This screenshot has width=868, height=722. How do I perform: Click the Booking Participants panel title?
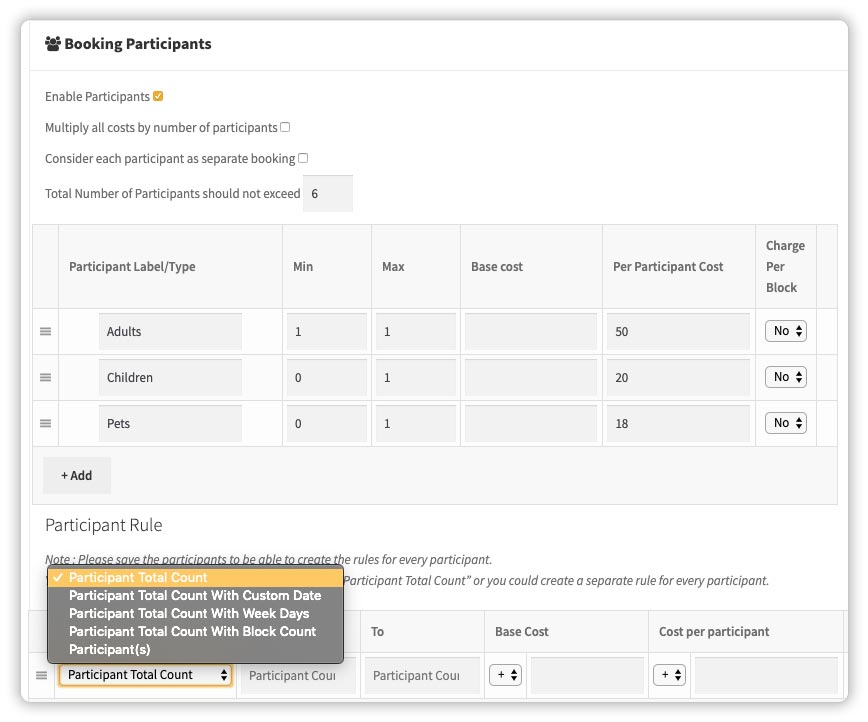click(138, 44)
